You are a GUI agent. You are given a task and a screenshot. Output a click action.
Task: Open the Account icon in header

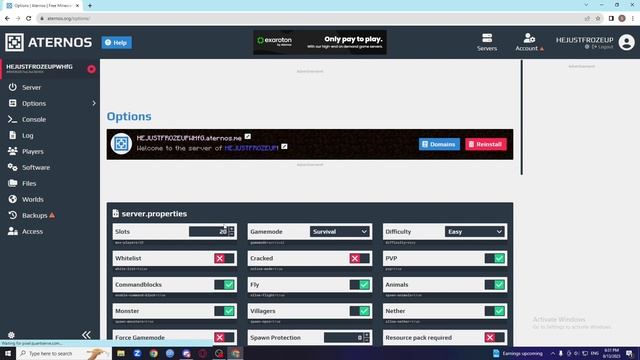coord(529,42)
